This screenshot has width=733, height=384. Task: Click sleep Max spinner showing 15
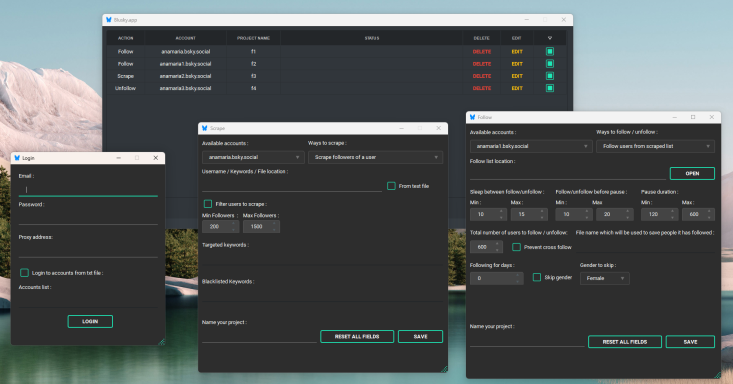click(x=529, y=214)
